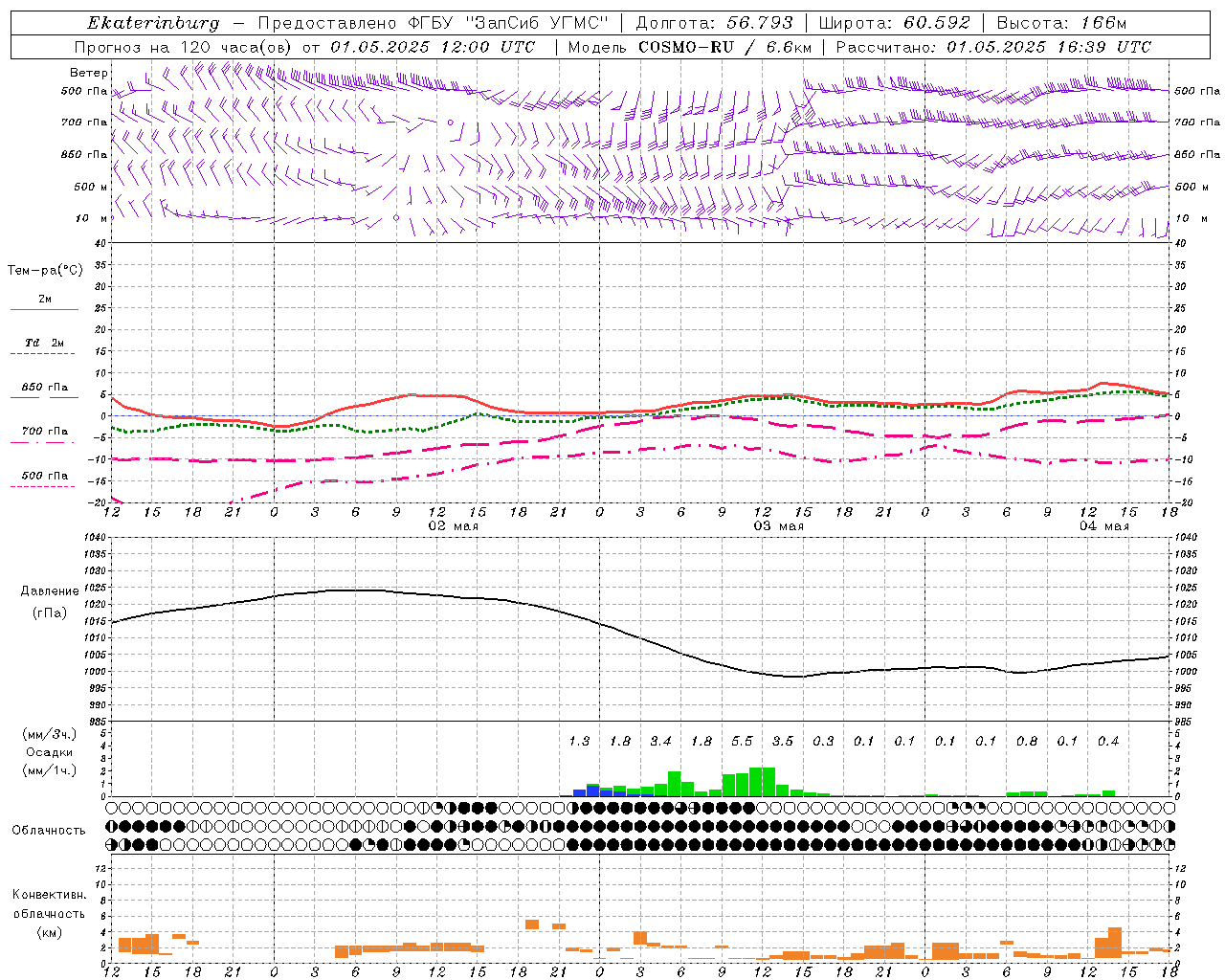Click the 'Конвективн.' convective cloud label
Screen dimensions: 1225x980
coord(49,895)
